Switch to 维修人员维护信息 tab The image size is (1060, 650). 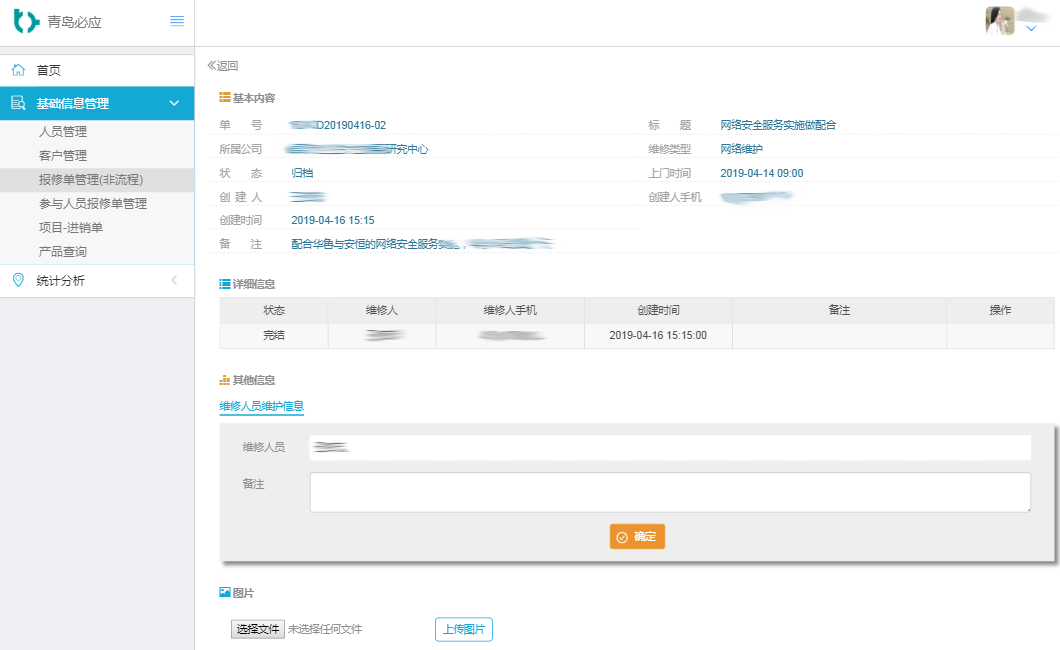(x=261, y=406)
